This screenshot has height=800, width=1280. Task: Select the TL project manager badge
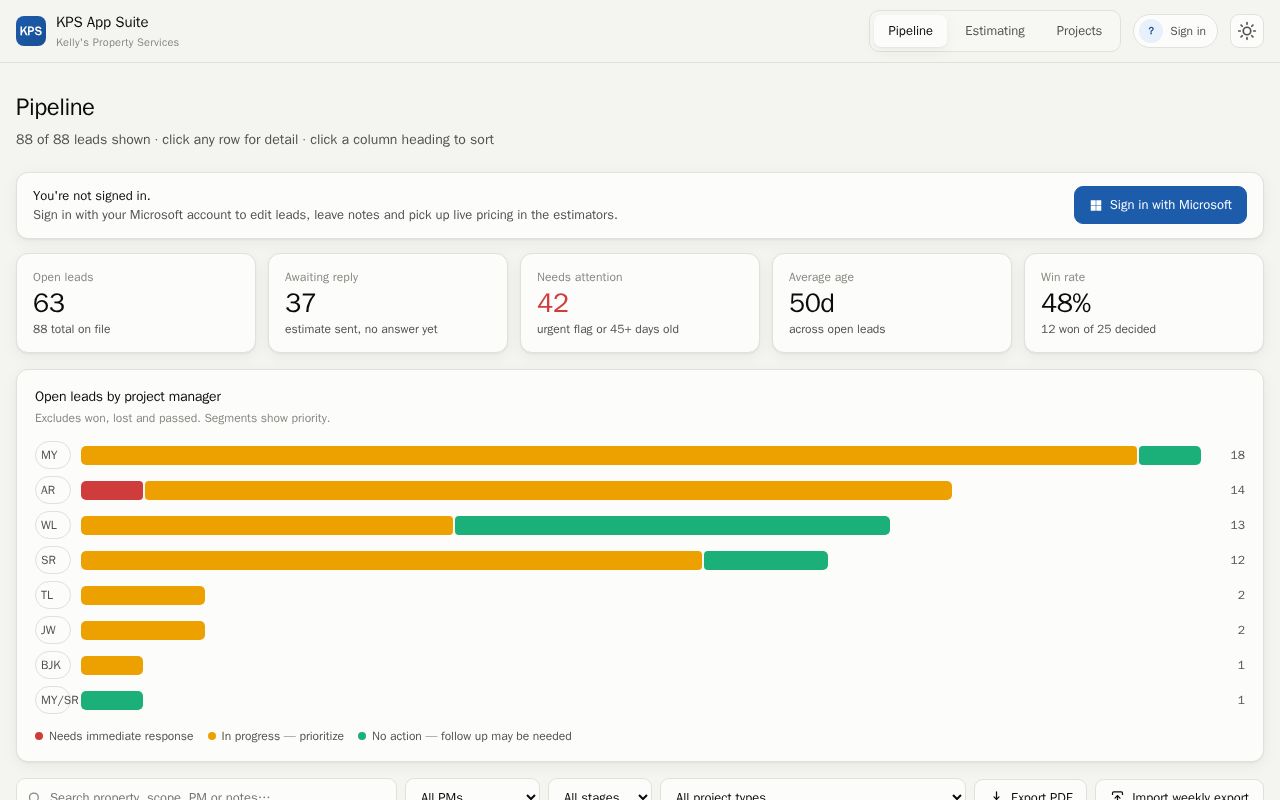[53, 595]
